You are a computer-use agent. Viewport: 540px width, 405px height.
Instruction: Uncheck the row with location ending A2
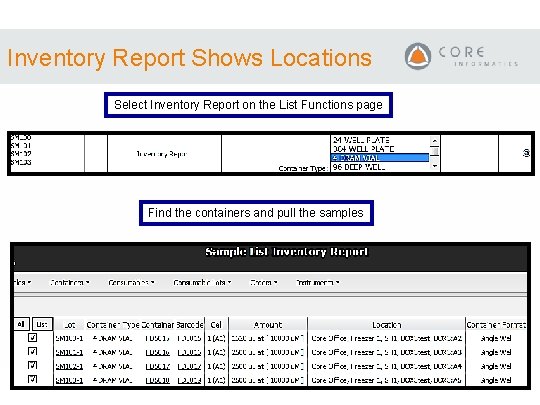click(32, 338)
